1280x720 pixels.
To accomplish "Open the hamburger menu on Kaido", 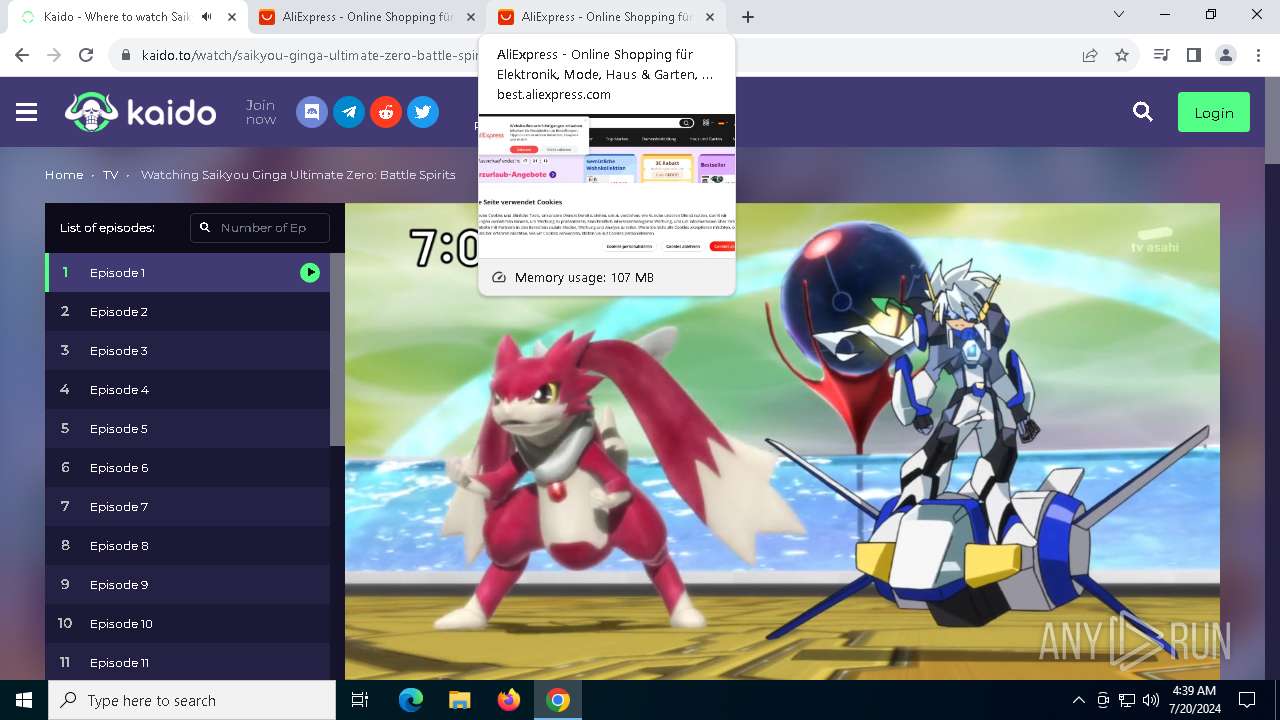I will tap(27, 112).
